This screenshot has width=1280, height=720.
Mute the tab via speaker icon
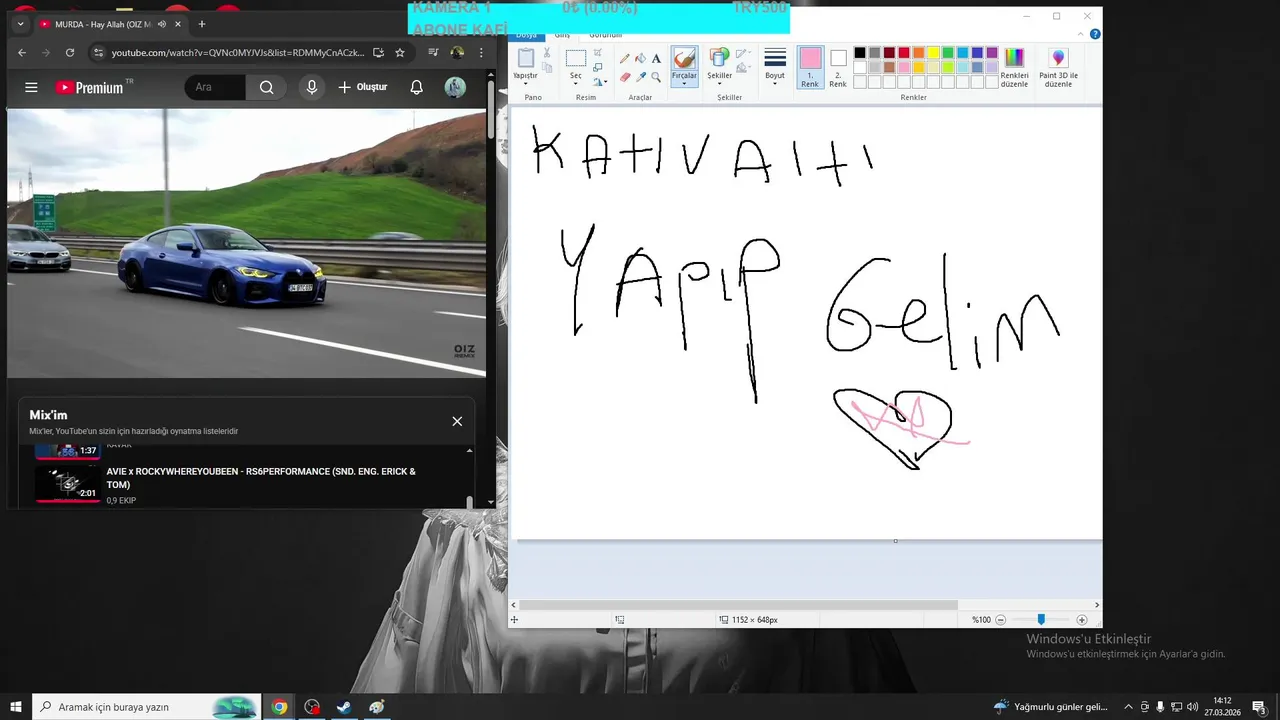tap(161, 24)
